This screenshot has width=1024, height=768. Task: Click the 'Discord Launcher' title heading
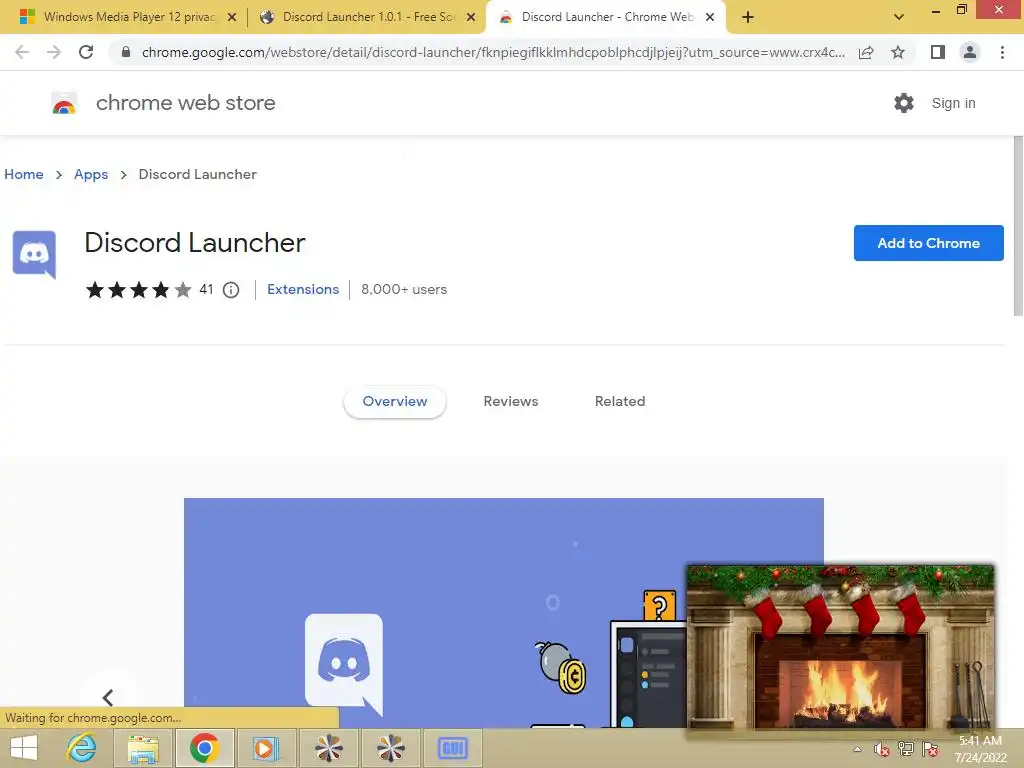195,243
